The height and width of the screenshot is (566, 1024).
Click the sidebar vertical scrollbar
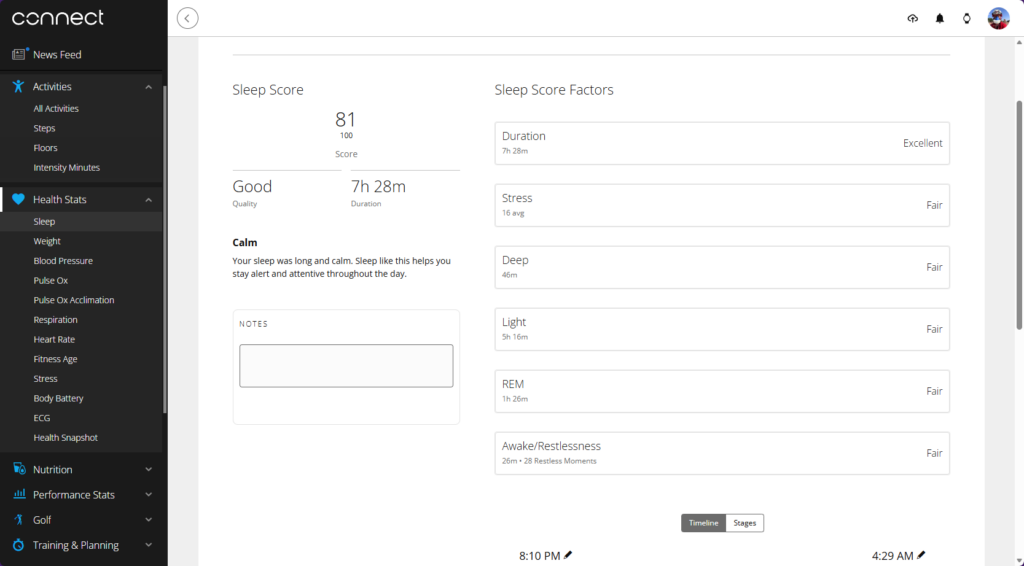click(165, 248)
